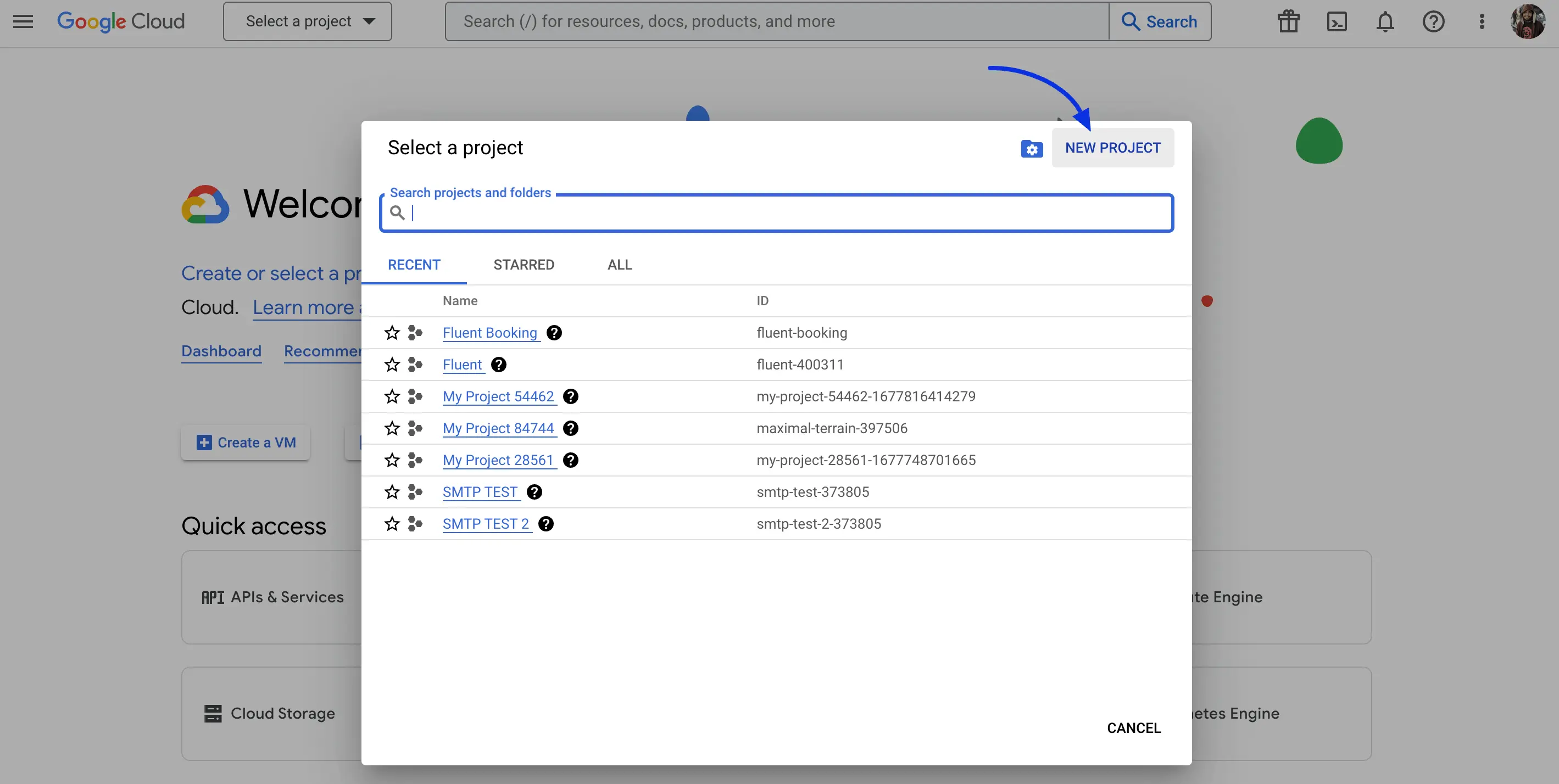Star the Fluent Booking project
The image size is (1559, 784).
tap(392, 333)
